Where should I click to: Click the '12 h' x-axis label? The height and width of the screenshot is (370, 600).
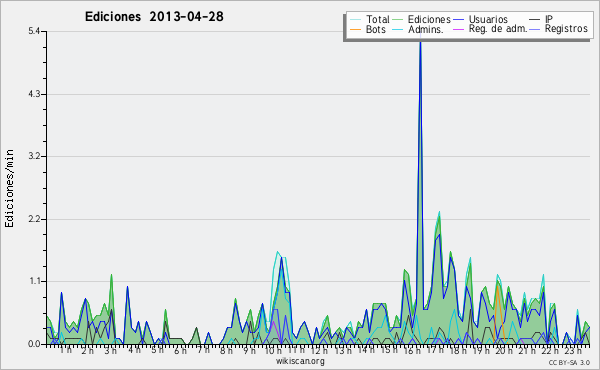click(x=319, y=350)
